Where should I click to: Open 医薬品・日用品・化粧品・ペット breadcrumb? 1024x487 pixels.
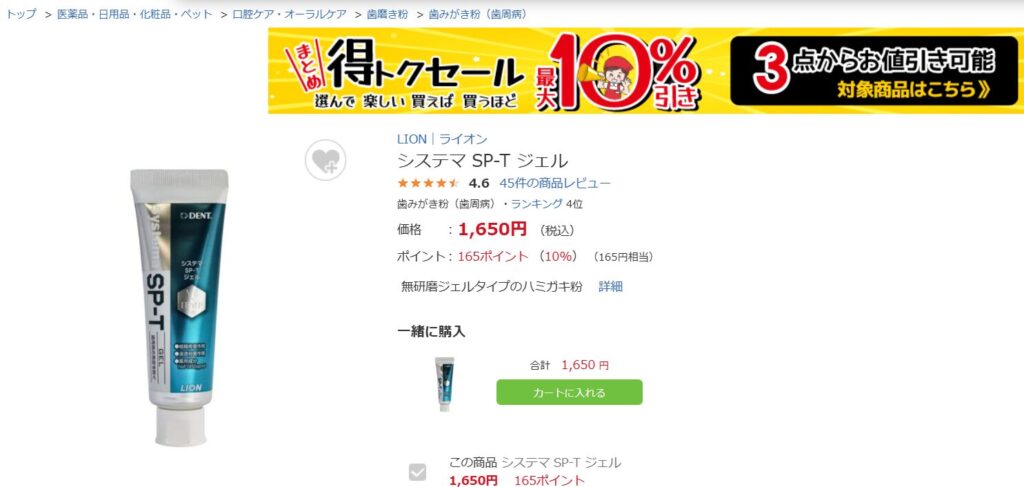pyautogui.click(x=135, y=14)
